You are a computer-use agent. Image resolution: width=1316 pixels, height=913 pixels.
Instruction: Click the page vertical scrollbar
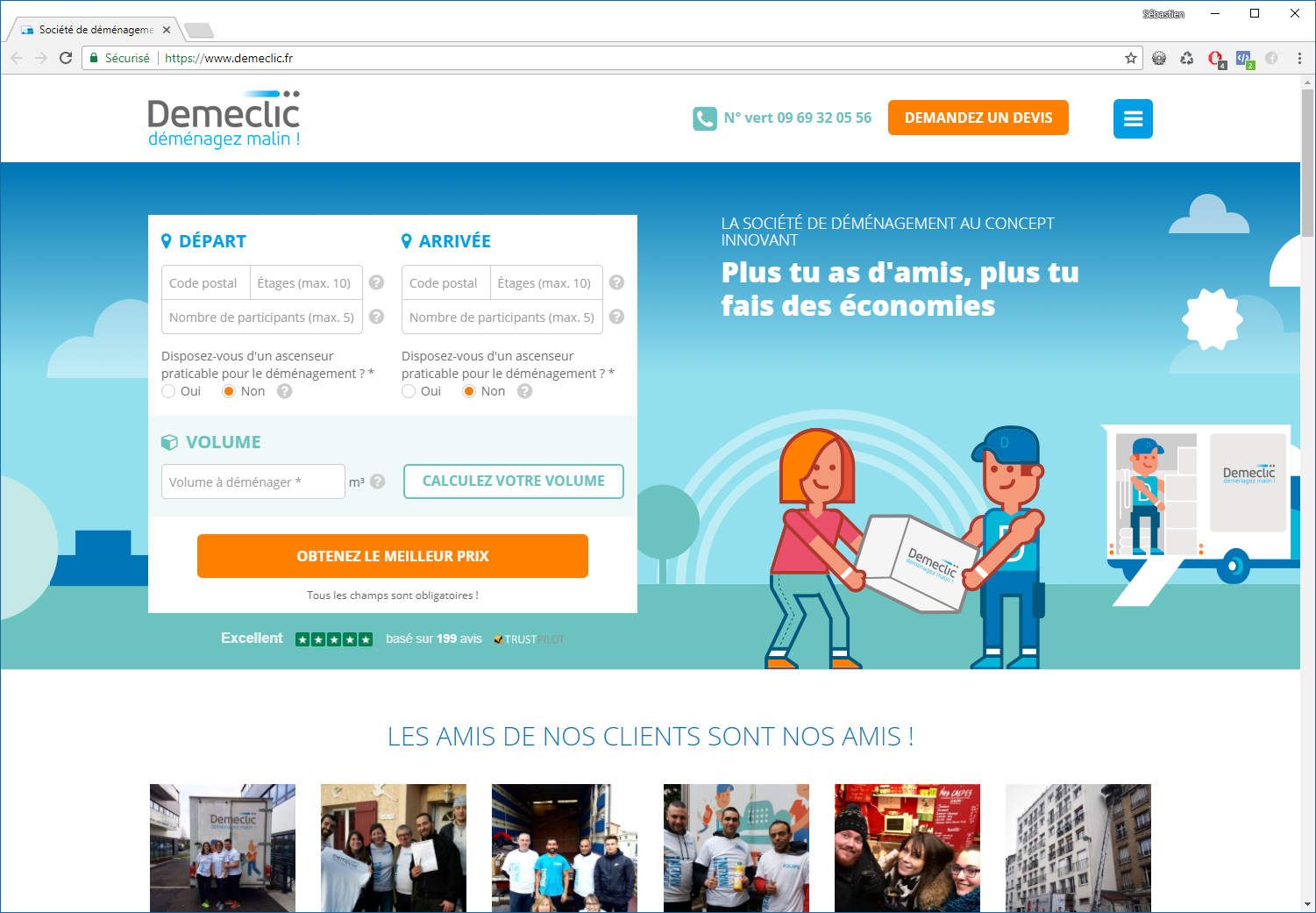point(1307,162)
